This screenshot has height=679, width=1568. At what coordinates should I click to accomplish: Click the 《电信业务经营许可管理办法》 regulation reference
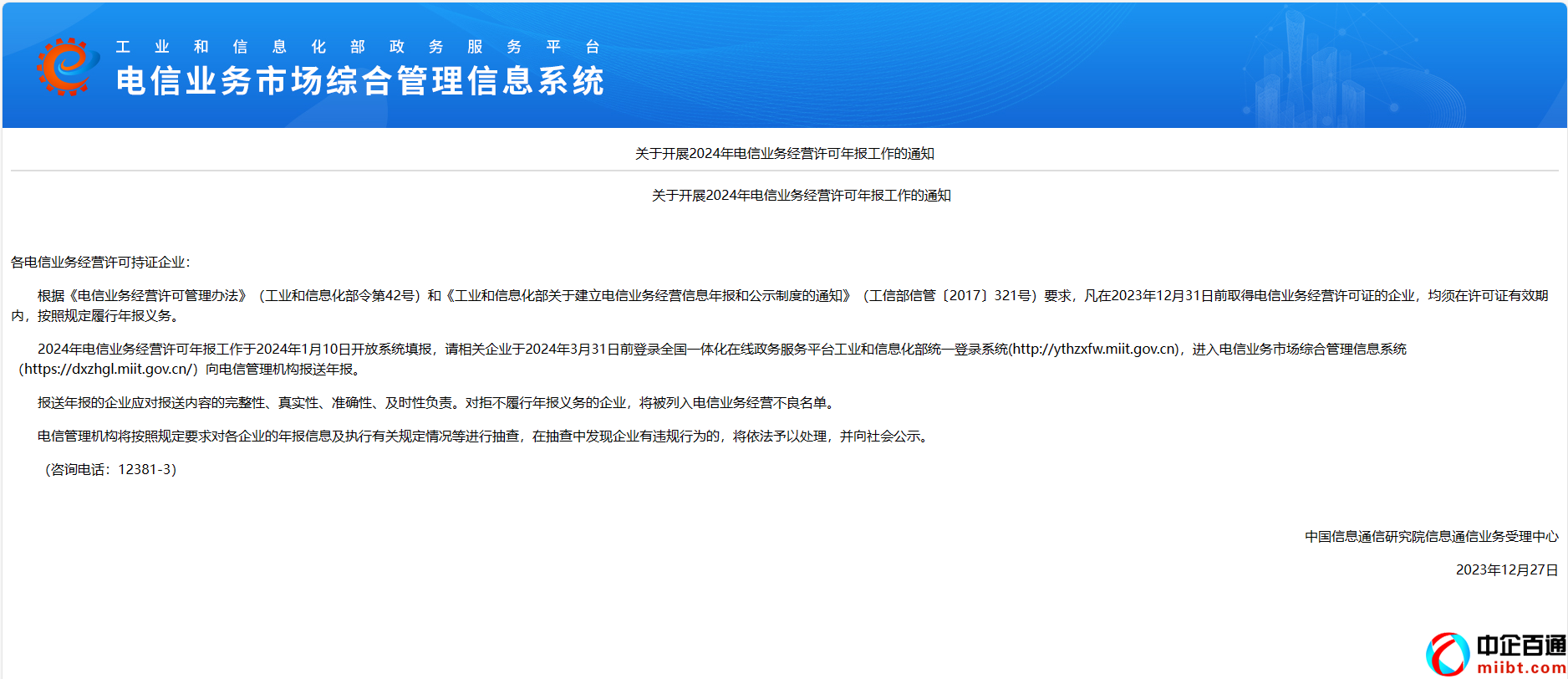pos(158,296)
